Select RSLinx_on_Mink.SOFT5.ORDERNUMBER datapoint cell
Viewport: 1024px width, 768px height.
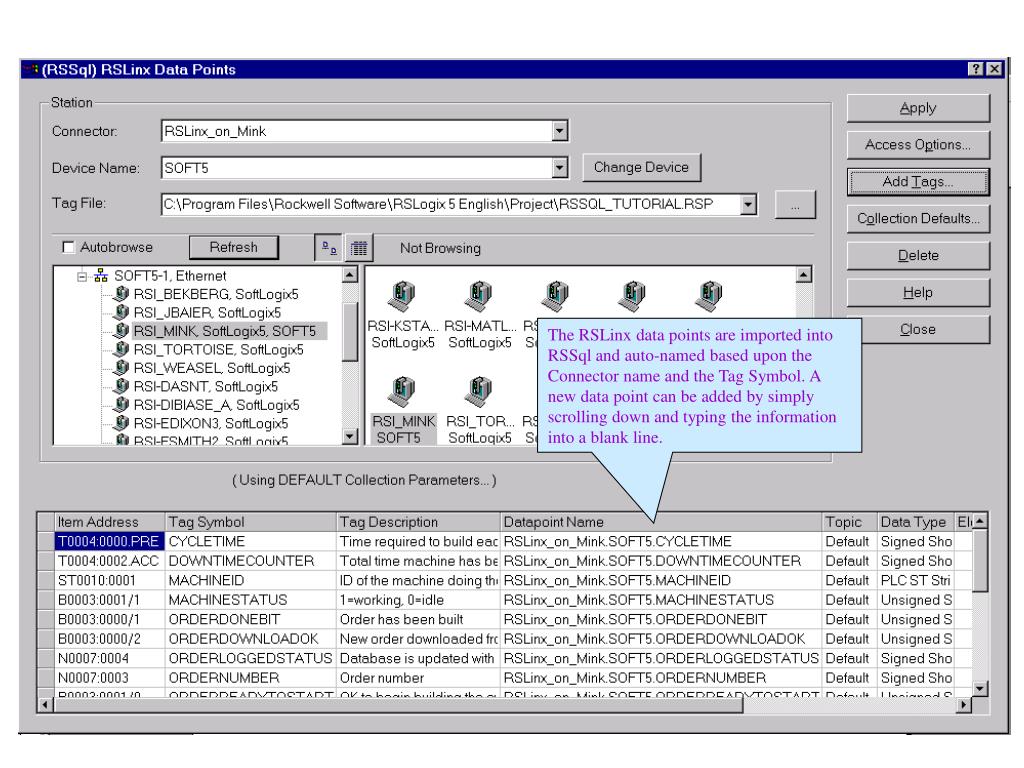coord(661,678)
